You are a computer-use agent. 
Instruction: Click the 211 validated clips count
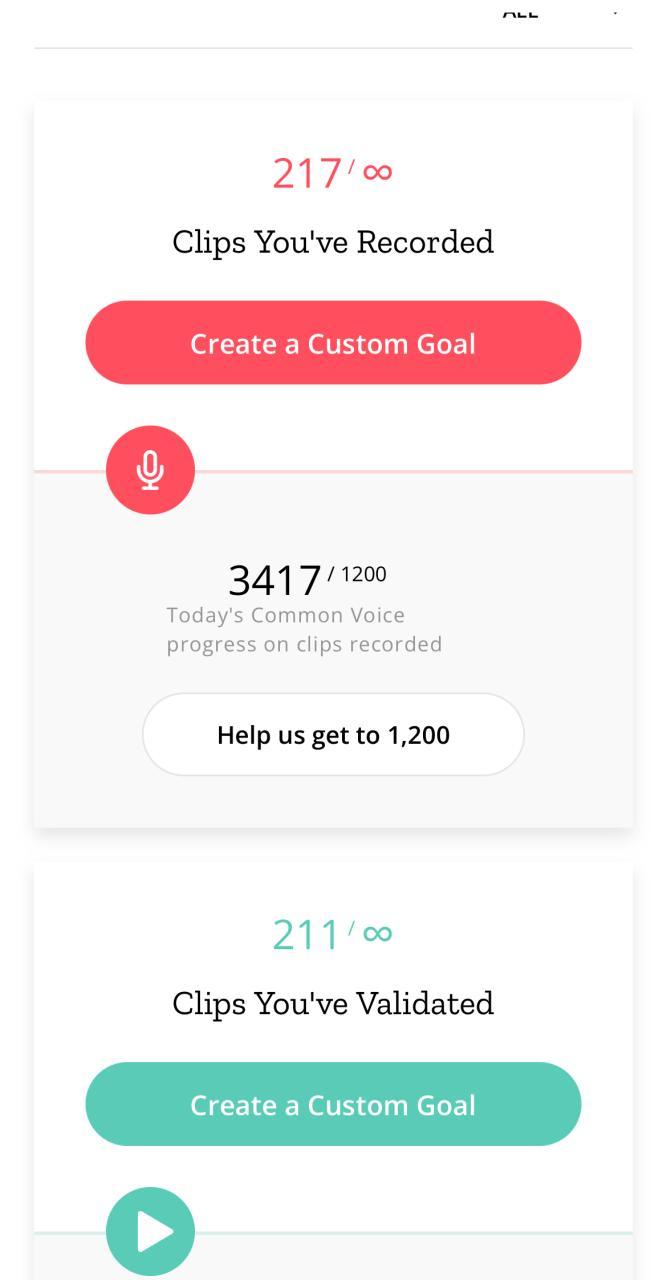point(307,935)
